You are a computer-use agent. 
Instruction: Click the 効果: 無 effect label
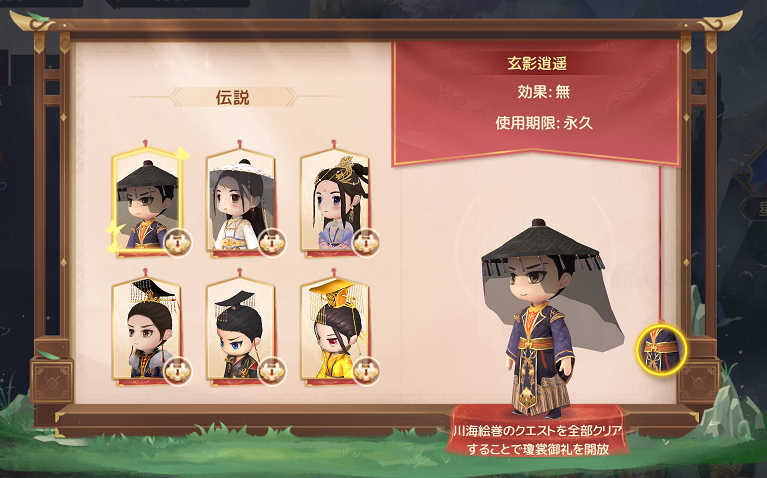pyautogui.click(x=543, y=91)
